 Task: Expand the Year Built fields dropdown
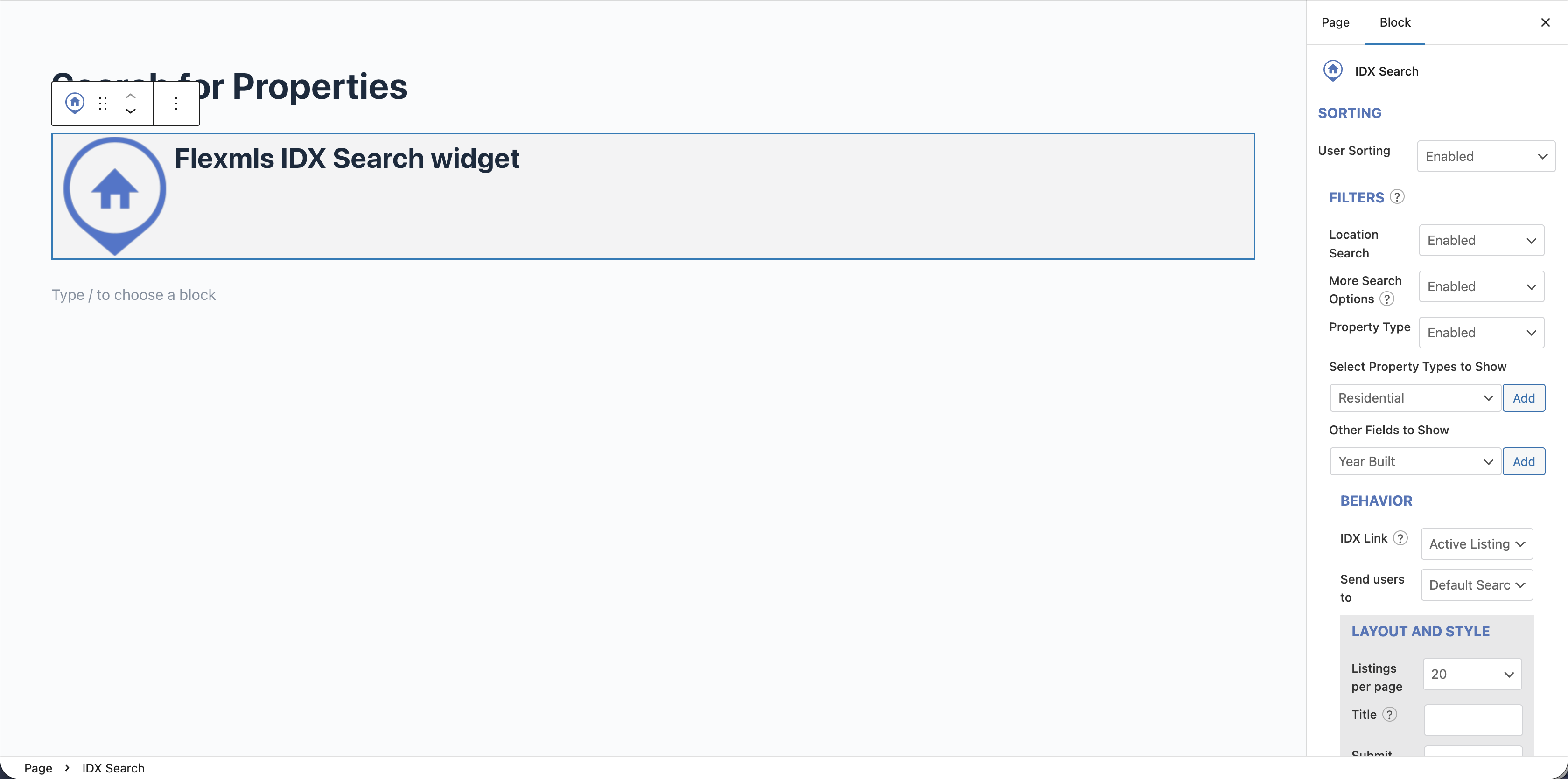pos(1414,461)
